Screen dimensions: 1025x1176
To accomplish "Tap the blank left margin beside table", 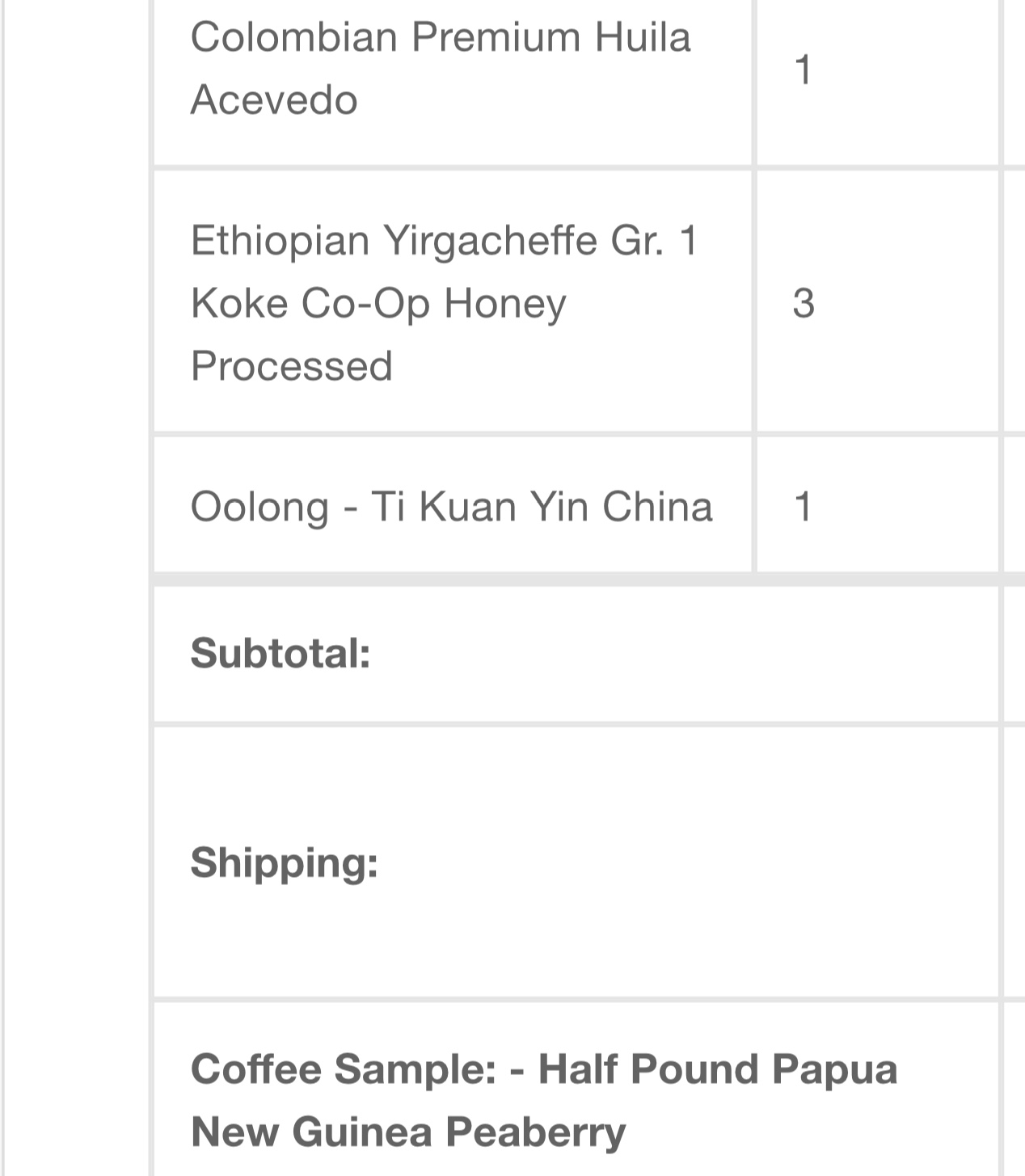I will pos(78,588).
